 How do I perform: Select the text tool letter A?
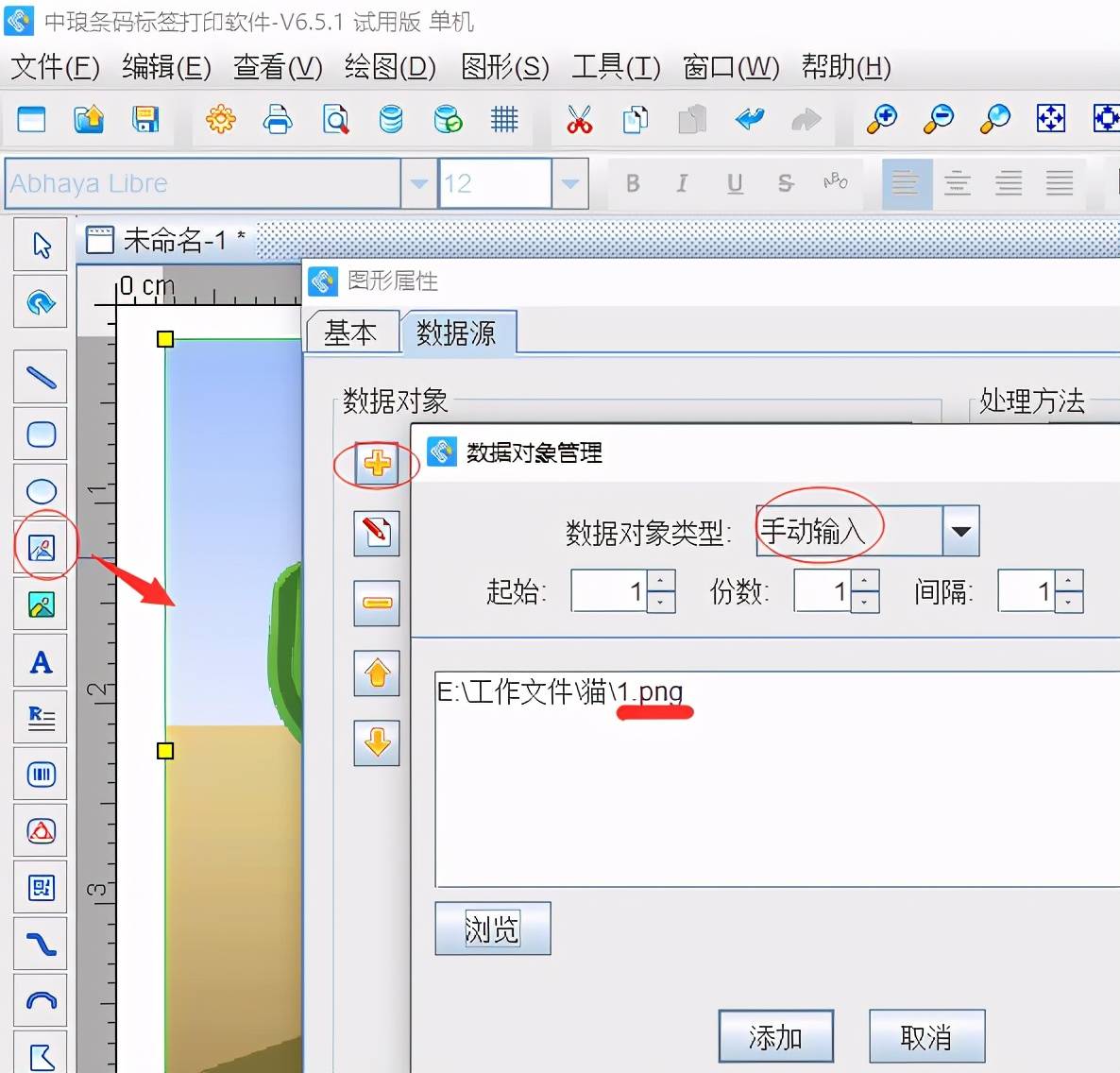coord(41,662)
